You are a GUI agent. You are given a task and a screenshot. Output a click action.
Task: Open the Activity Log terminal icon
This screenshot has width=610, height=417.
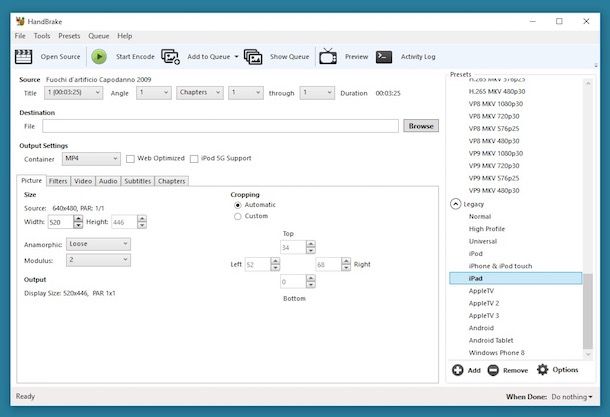point(383,57)
